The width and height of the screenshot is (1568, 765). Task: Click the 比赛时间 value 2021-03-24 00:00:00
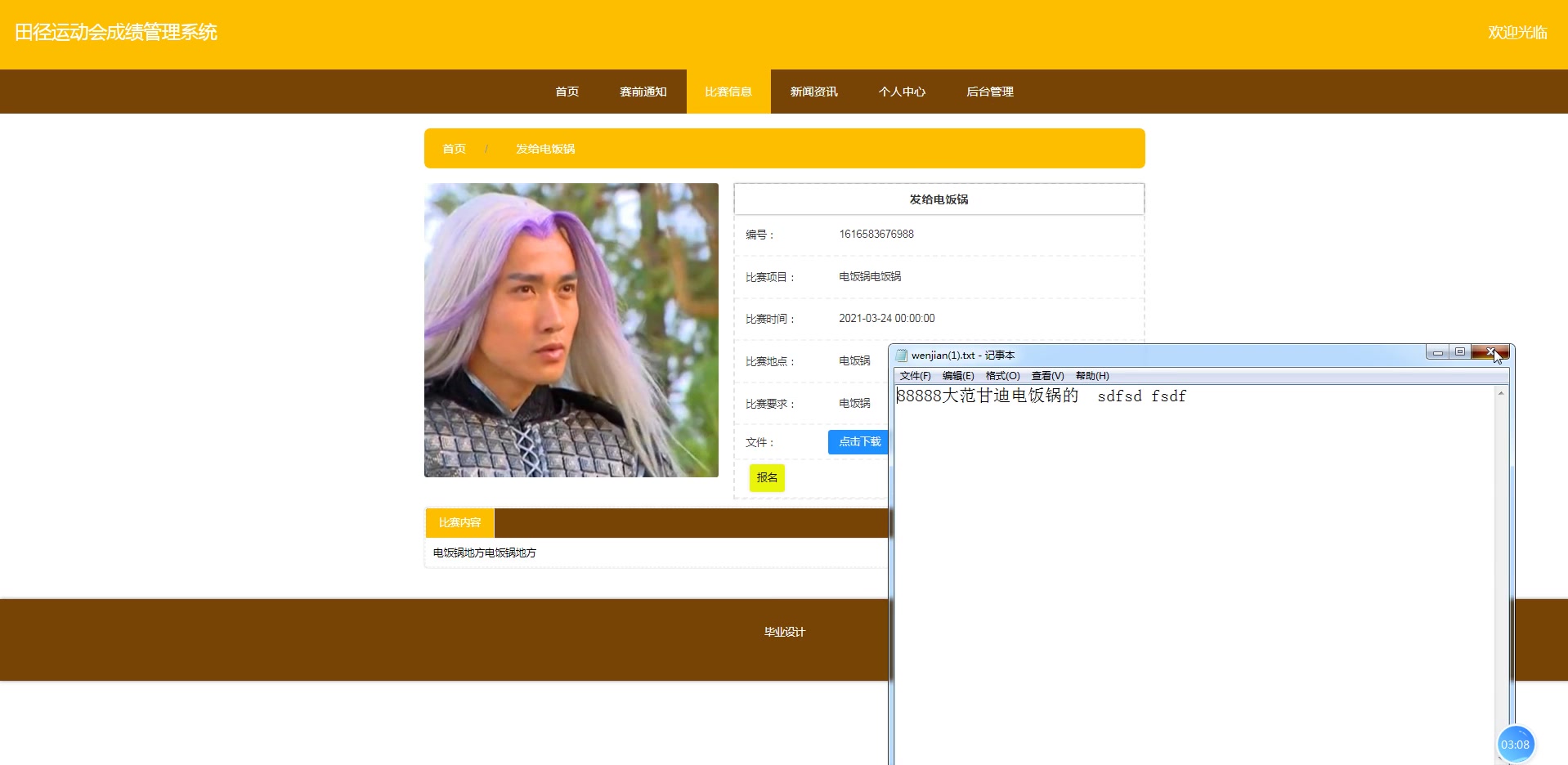pos(887,319)
